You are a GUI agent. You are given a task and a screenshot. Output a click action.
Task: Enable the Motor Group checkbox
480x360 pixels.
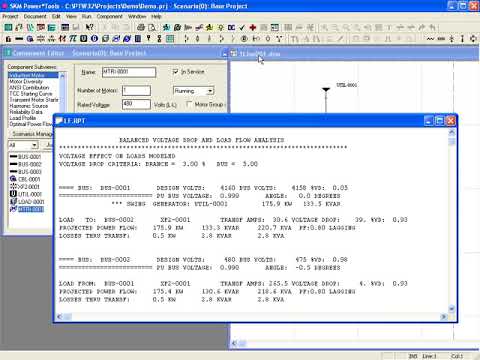189,104
